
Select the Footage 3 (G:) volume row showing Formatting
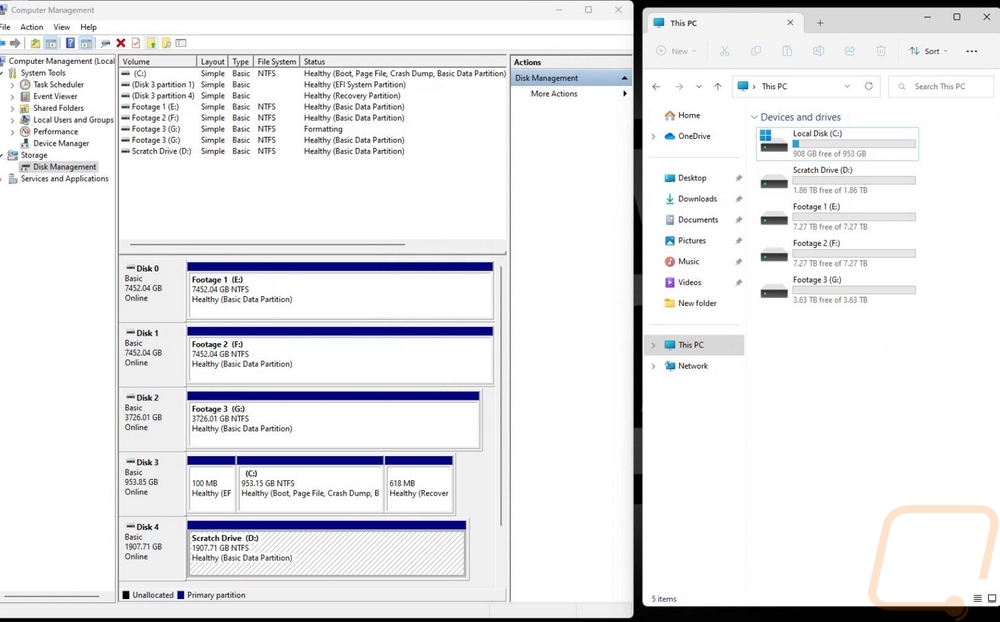pyautogui.click(x=312, y=130)
